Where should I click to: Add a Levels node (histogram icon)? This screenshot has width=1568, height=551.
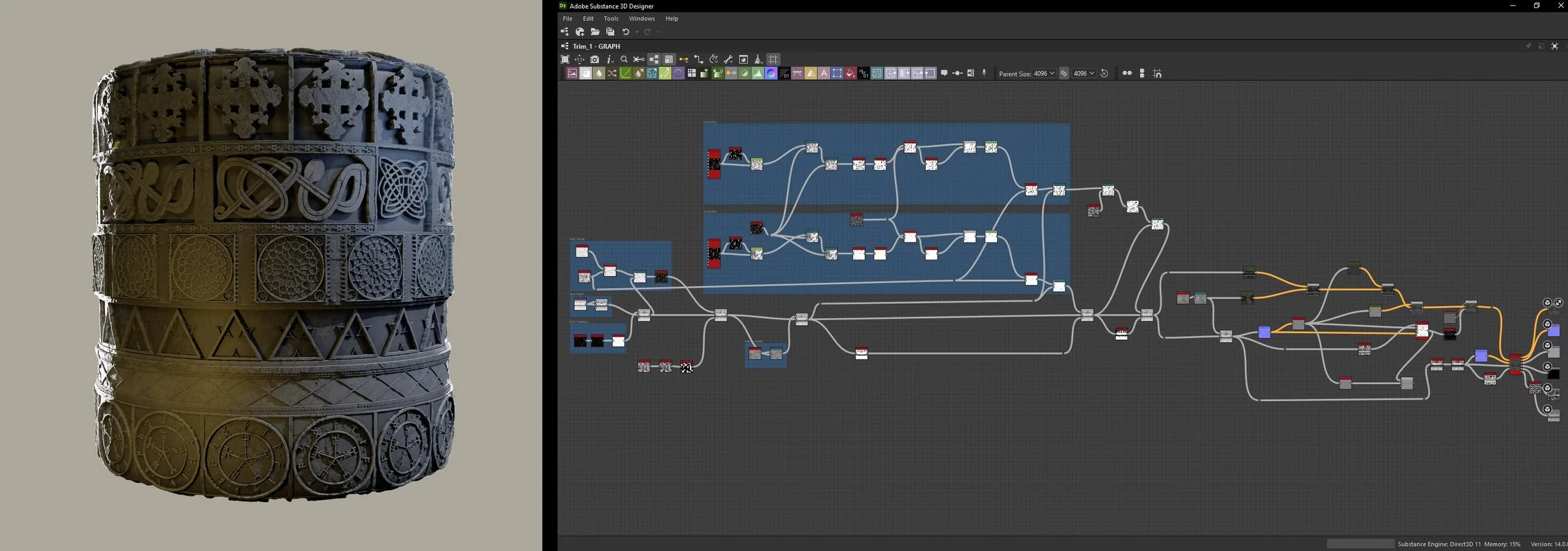[x=758, y=73]
